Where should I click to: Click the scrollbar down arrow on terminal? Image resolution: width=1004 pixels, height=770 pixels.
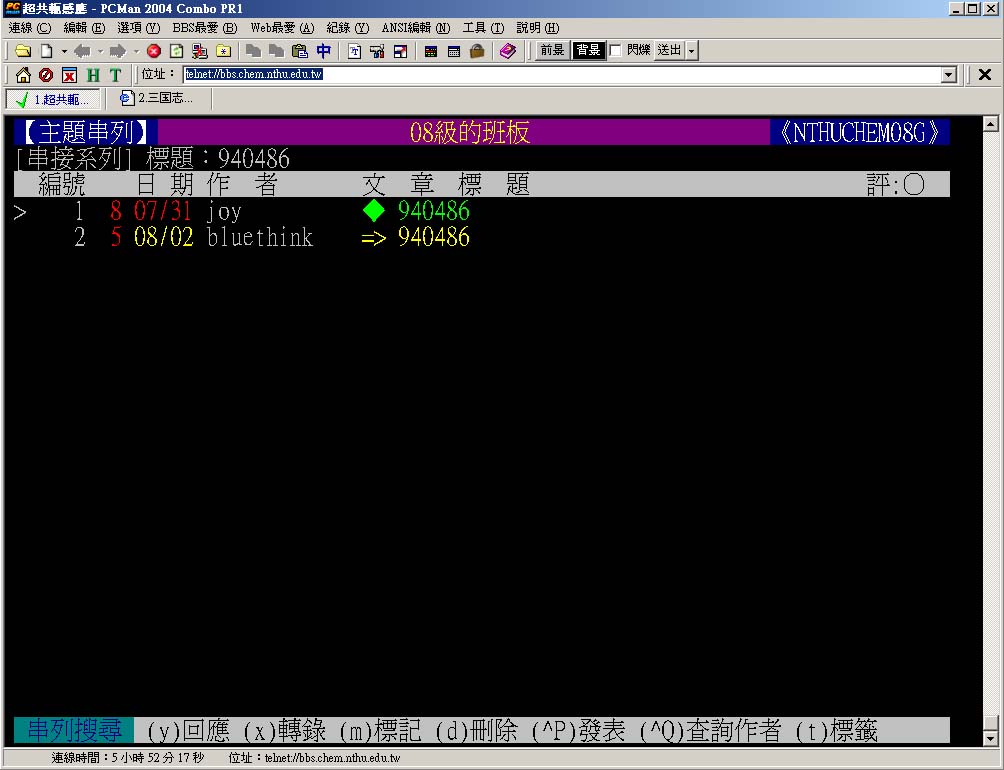pyautogui.click(x=990, y=738)
